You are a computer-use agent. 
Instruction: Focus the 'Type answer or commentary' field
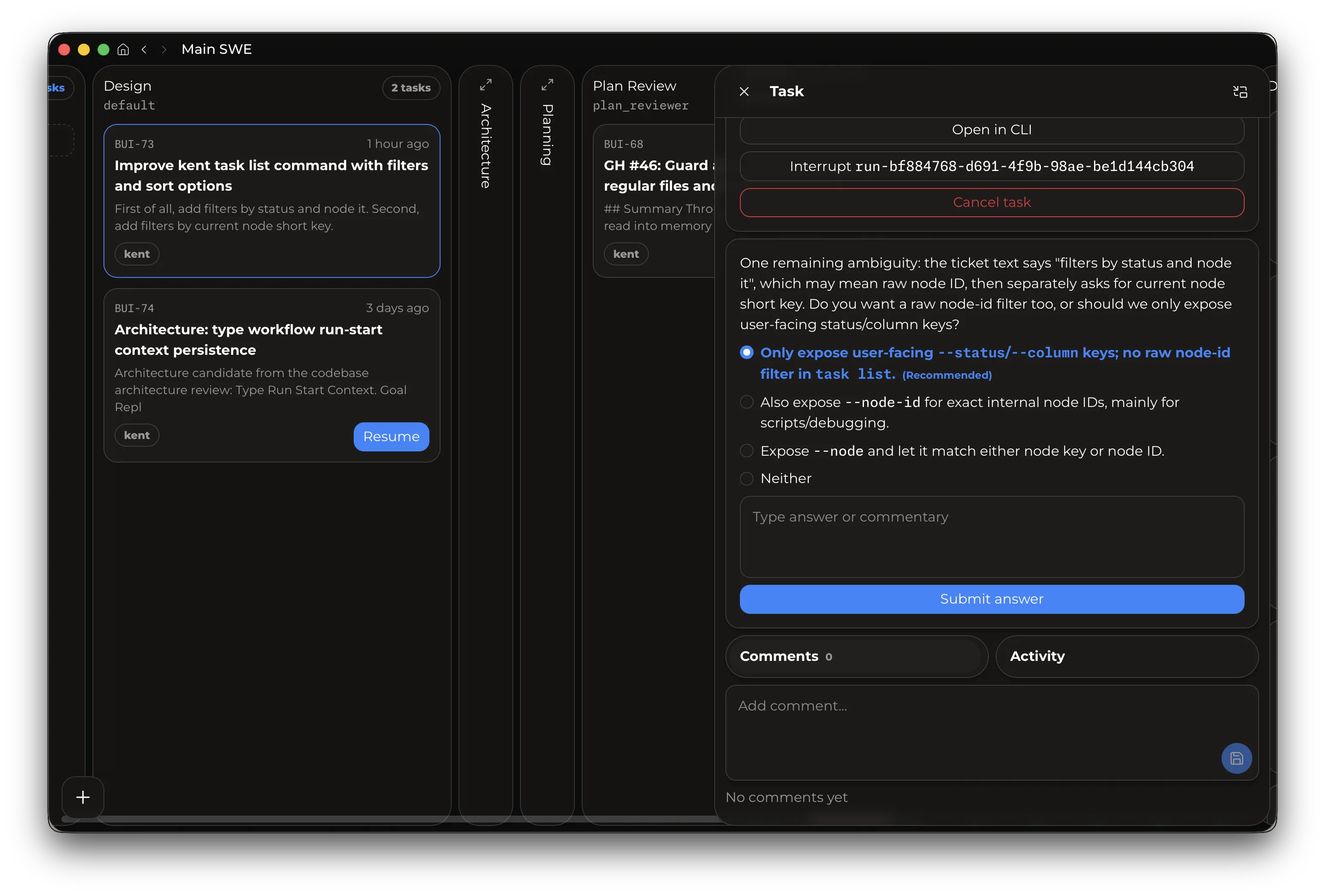[x=991, y=537]
